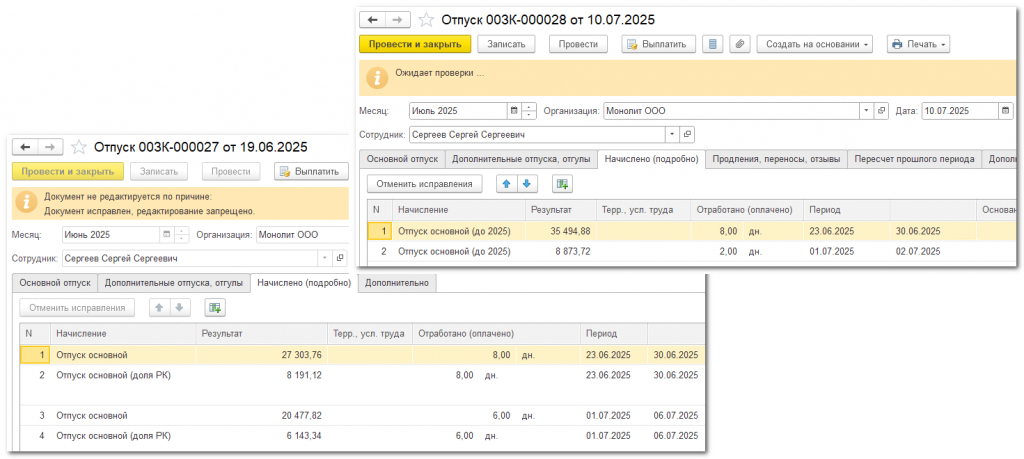Move row down in the 003К-000028 table
Screen dimensions: 1024x459
526,184
